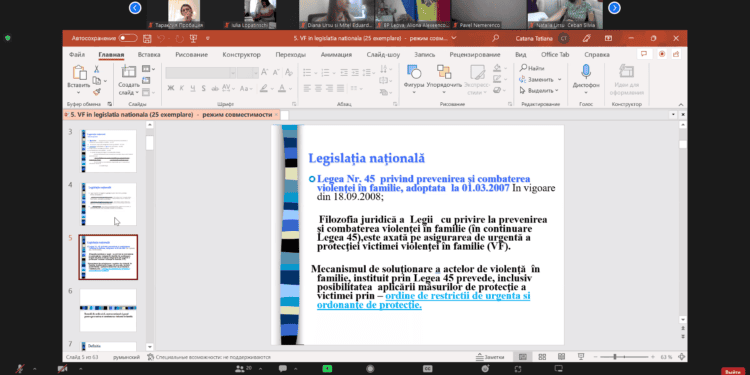Click the share icon in the ribbon corner
Viewport: 750px width, 375px height.
(x=676, y=54)
